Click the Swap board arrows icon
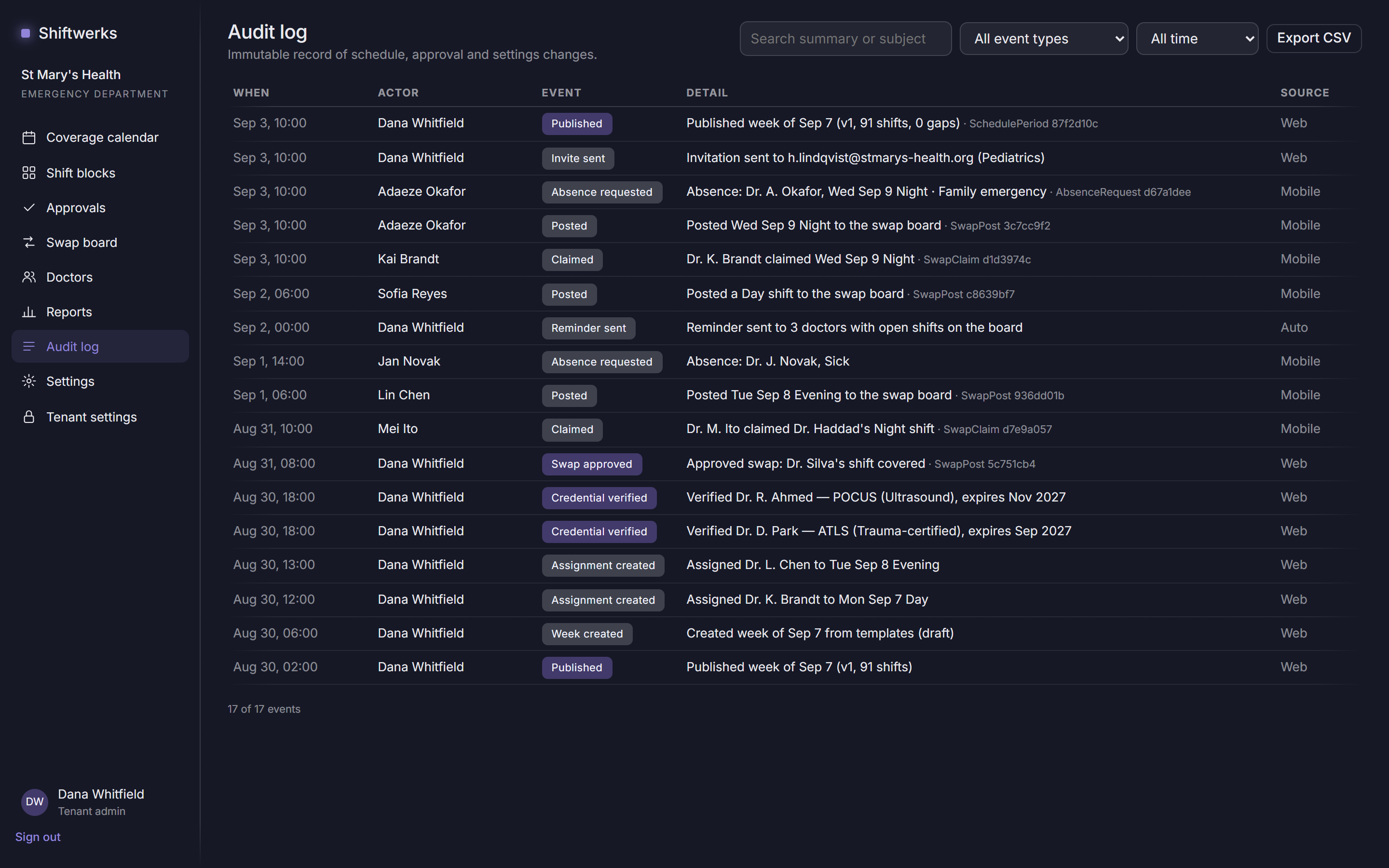The width and height of the screenshot is (1389, 868). pyautogui.click(x=29, y=242)
